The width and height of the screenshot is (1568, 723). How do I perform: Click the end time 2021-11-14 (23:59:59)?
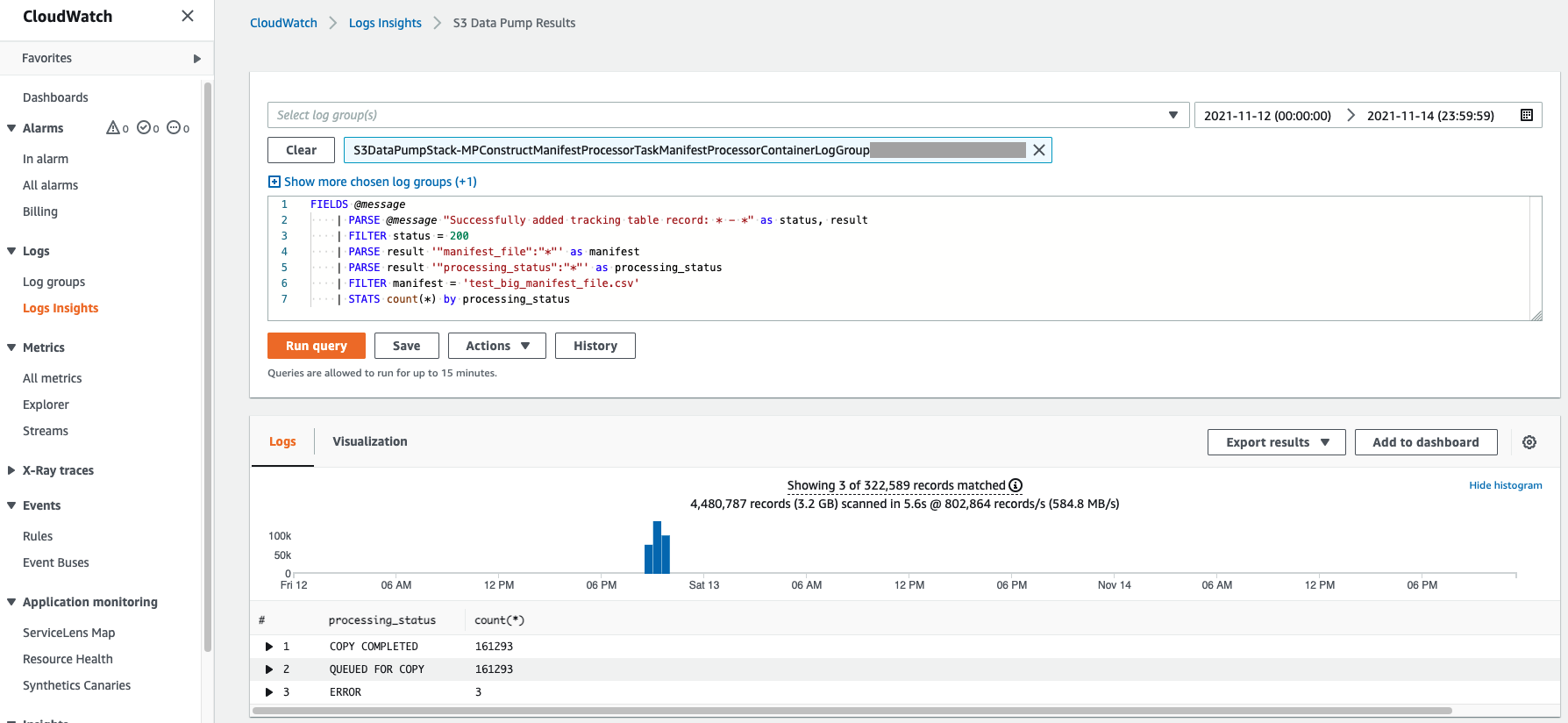tap(1430, 116)
